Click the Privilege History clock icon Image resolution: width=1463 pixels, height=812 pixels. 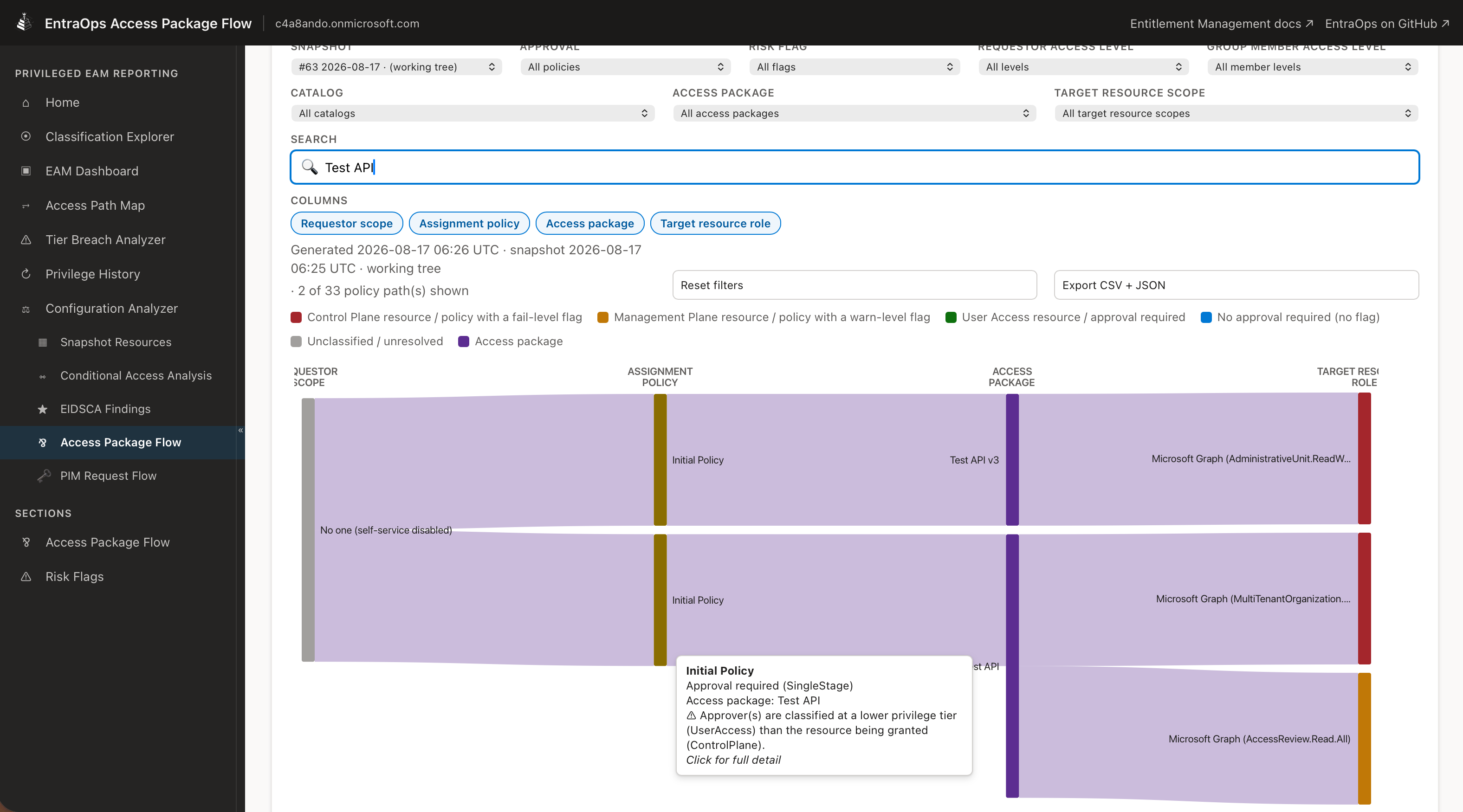pyautogui.click(x=26, y=274)
